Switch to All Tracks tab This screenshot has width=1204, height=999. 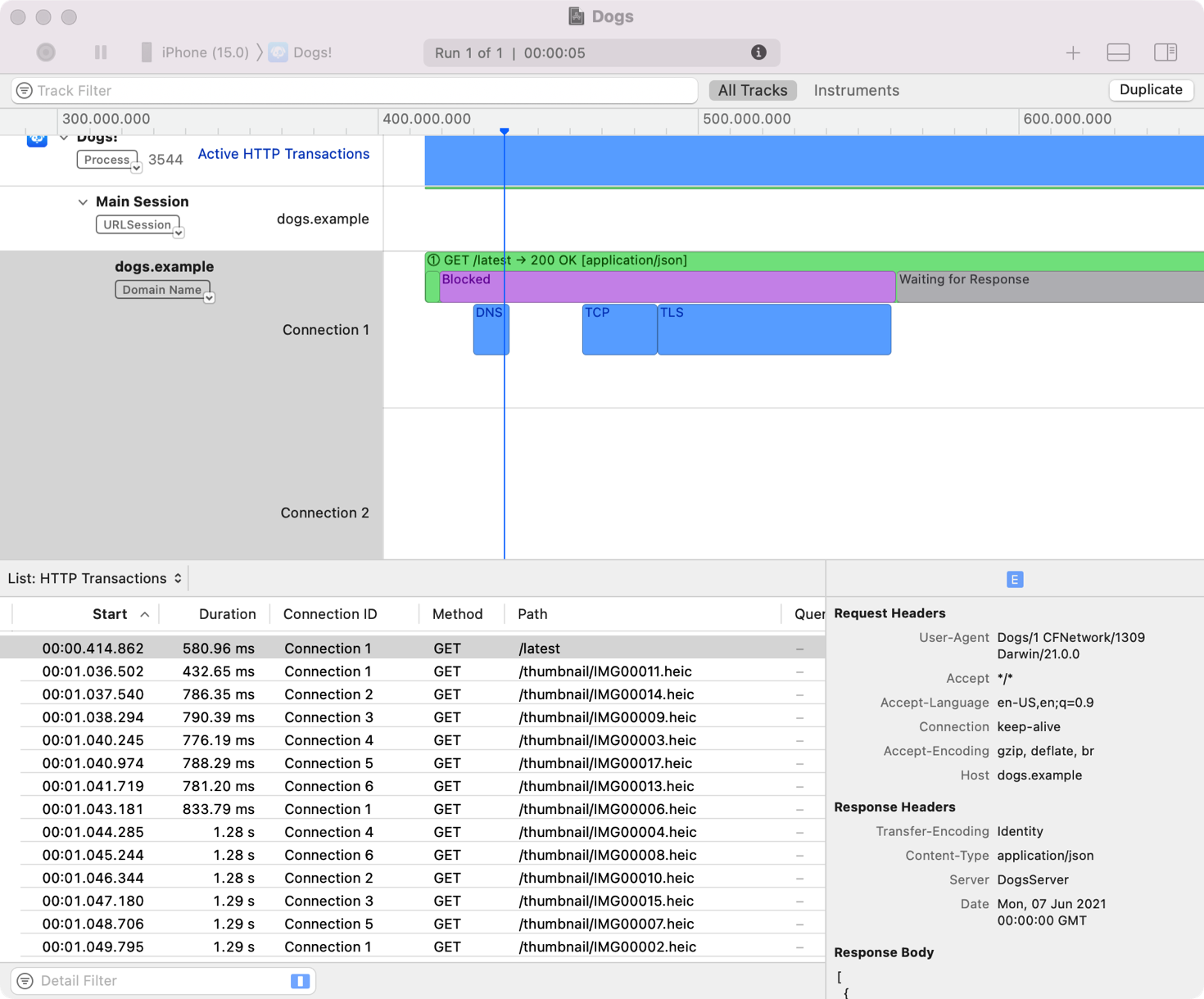coord(753,90)
